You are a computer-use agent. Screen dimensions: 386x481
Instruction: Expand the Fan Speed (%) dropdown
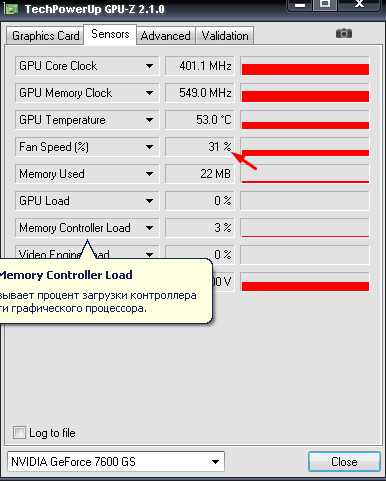click(x=149, y=147)
